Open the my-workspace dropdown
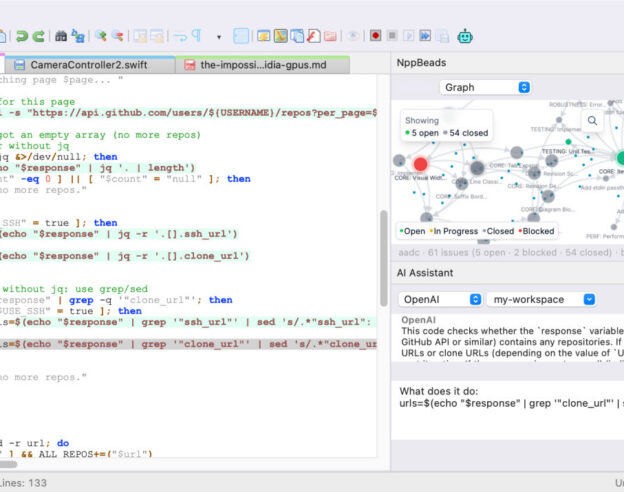Image resolution: width=624 pixels, height=492 pixels. click(541, 299)
